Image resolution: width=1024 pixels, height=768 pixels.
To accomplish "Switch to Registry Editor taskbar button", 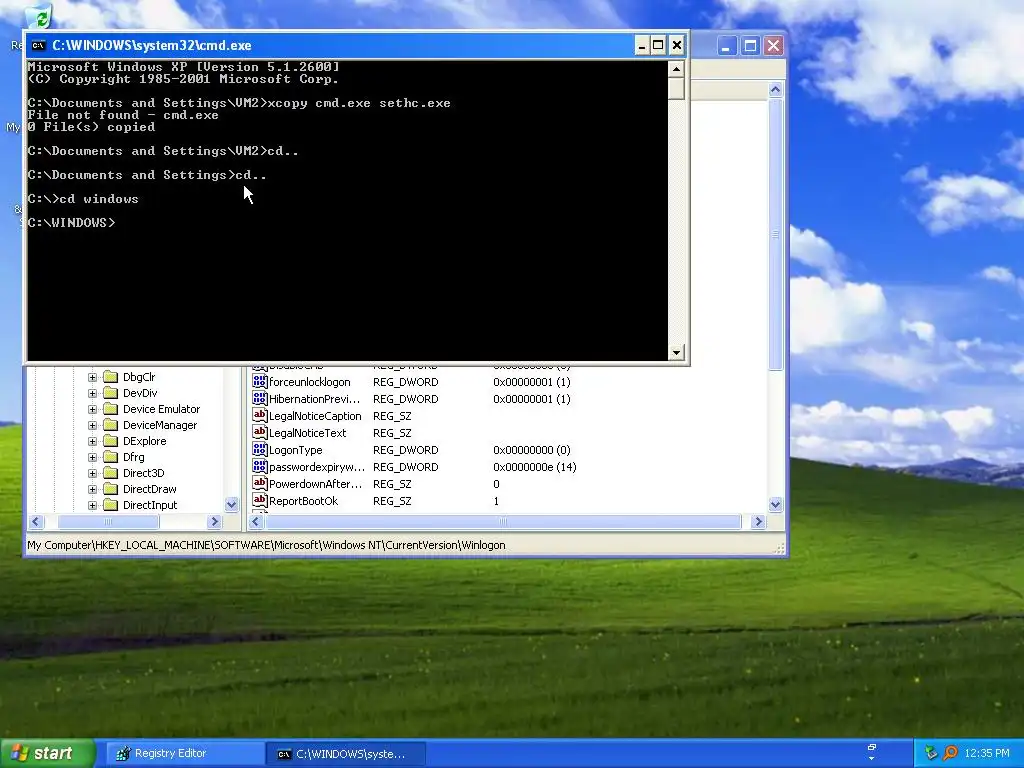I will [x=185, y=754].
